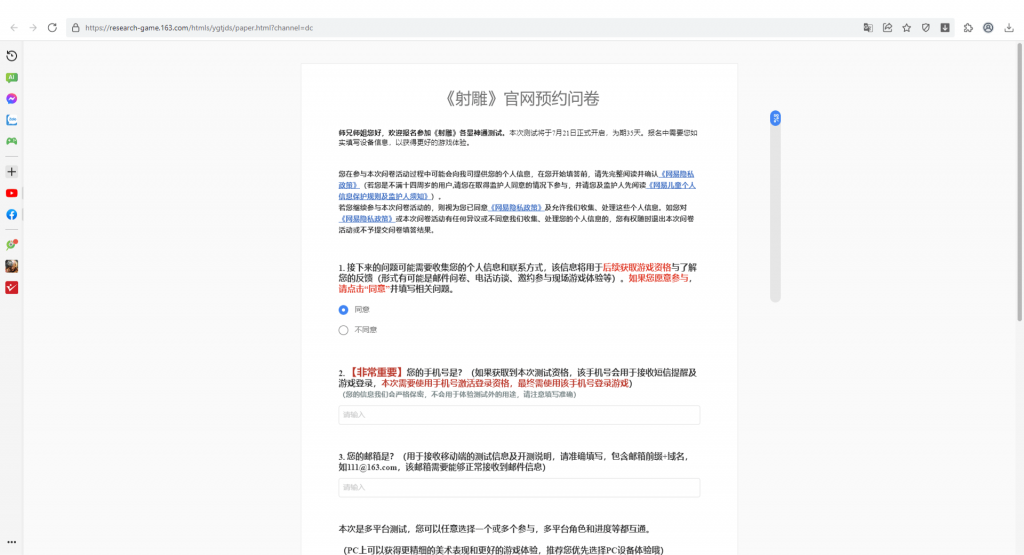Open sidebar history icon
1024x555 pixels.
click(x=12, y=56)
